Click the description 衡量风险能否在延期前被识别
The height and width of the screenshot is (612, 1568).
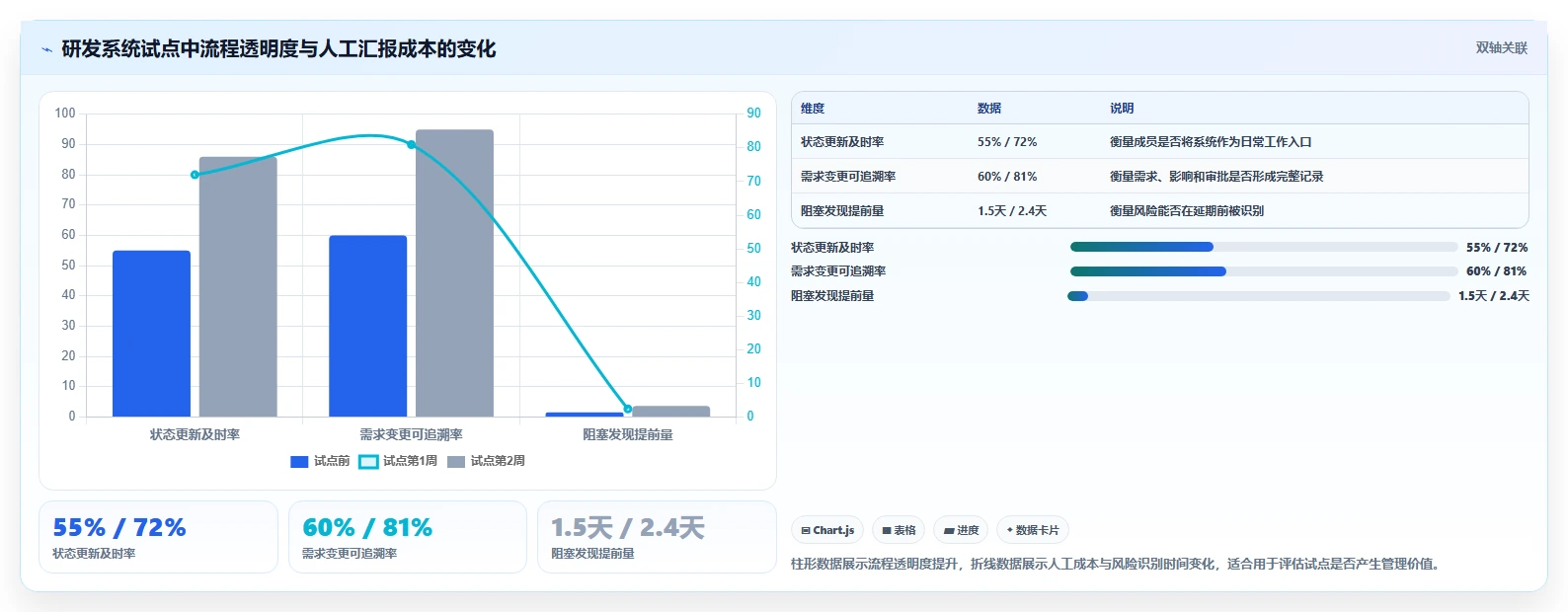[1187, 211]
